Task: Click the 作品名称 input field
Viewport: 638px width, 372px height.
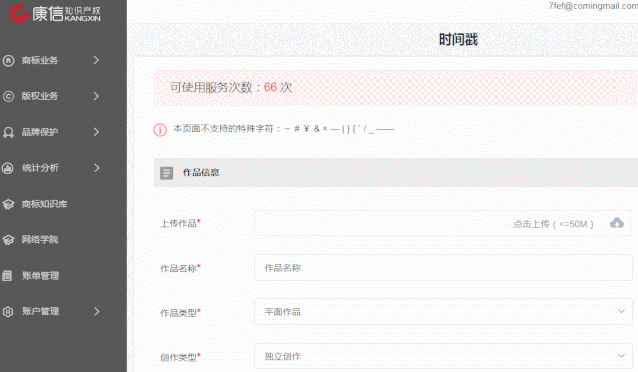Action: pyautogui.click(x=443, y=268)
